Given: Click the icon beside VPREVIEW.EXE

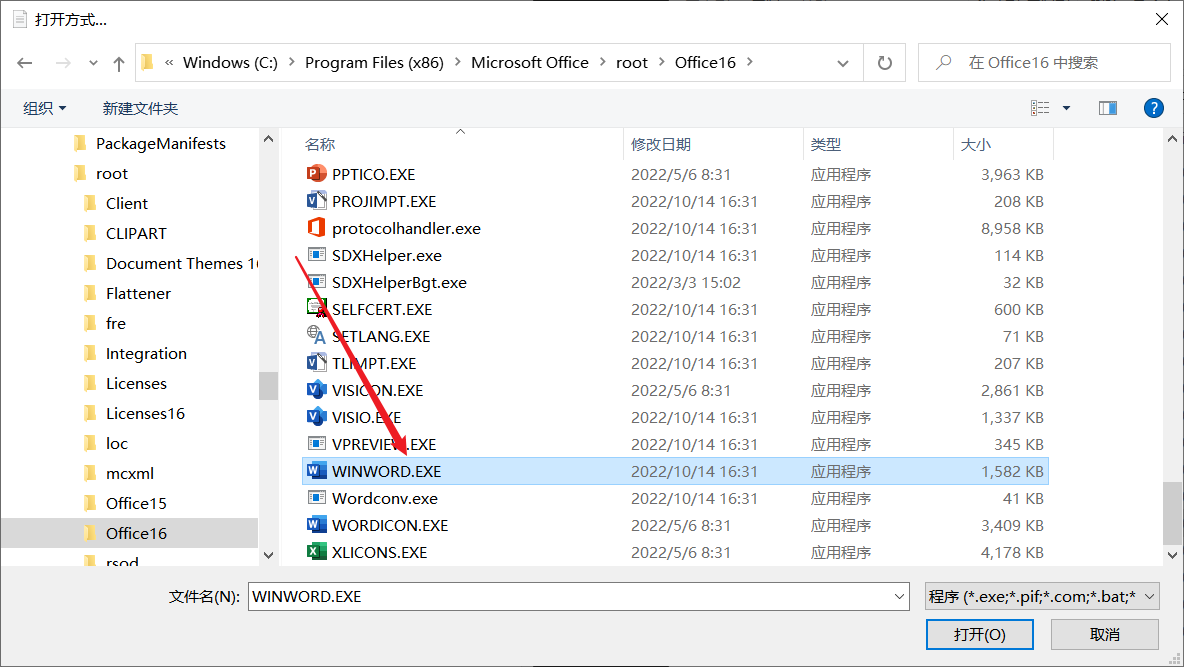Looking at the screenshot, I should point(316,444).
